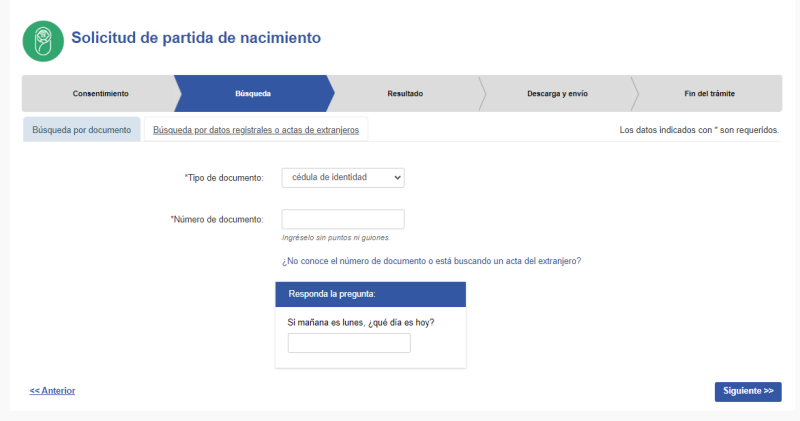
Task: Click the '¿No conoce el número de documento?' link
Action: tap(432, 261)
